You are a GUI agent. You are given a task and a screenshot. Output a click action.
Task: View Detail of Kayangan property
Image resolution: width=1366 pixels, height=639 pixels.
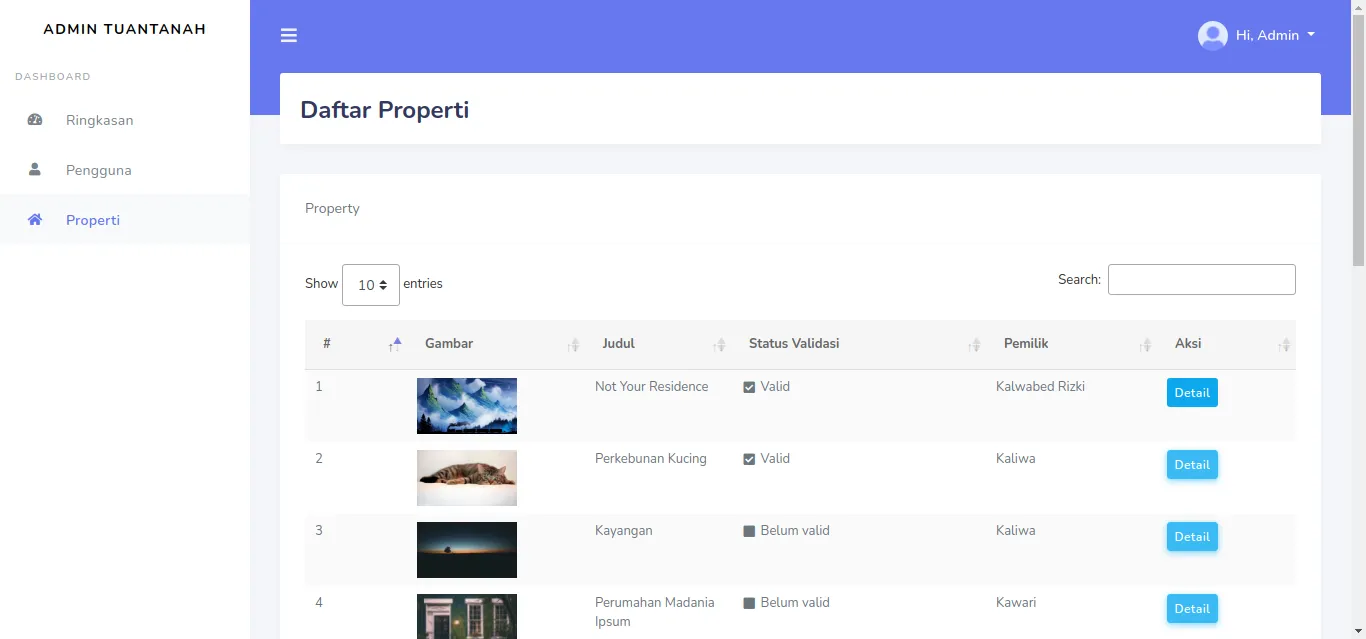pyautogui.click(x=1191, y=537)
